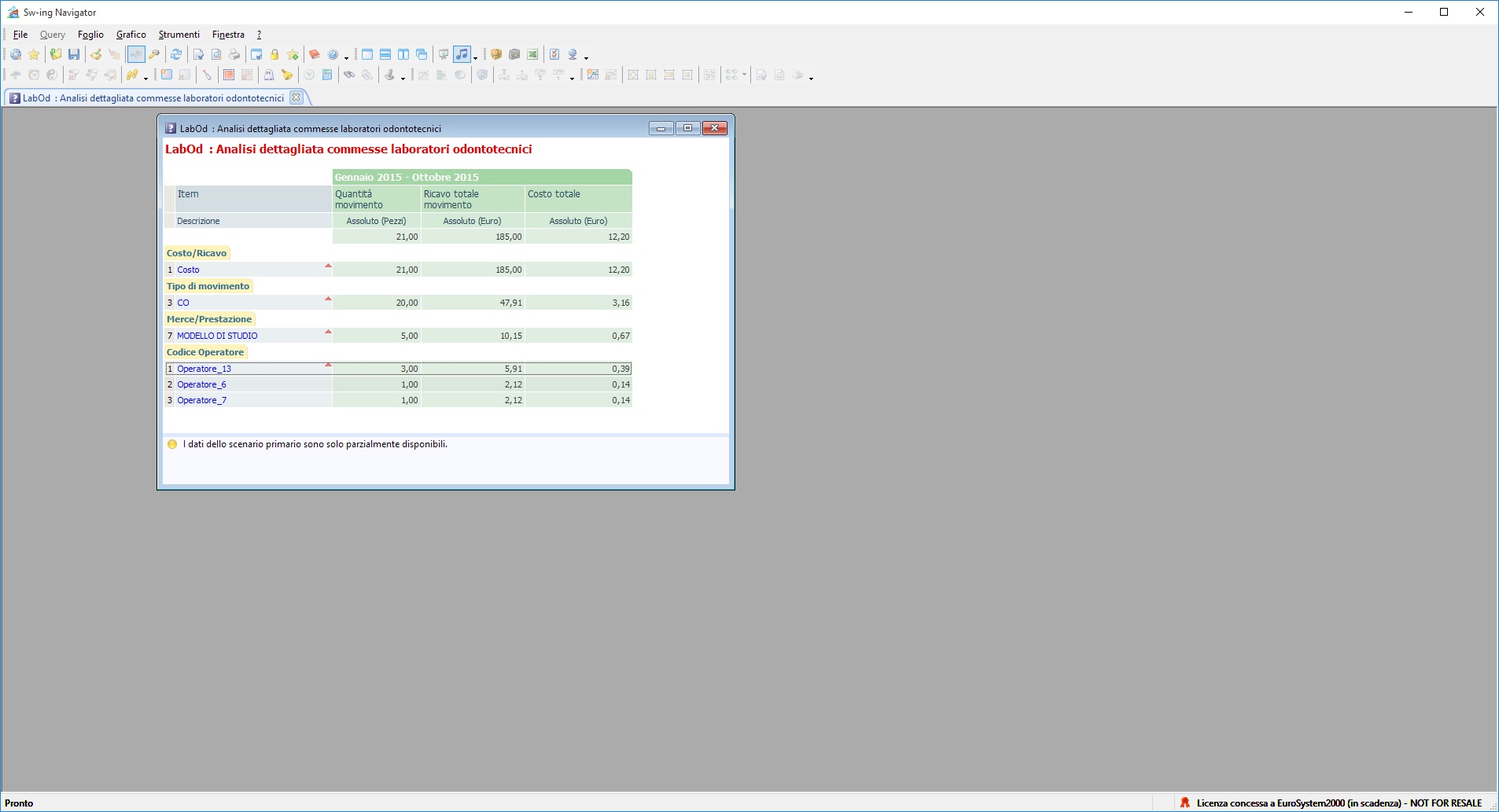Click the Operatore_6 link
1499x812 pixels.
(201, 384)
